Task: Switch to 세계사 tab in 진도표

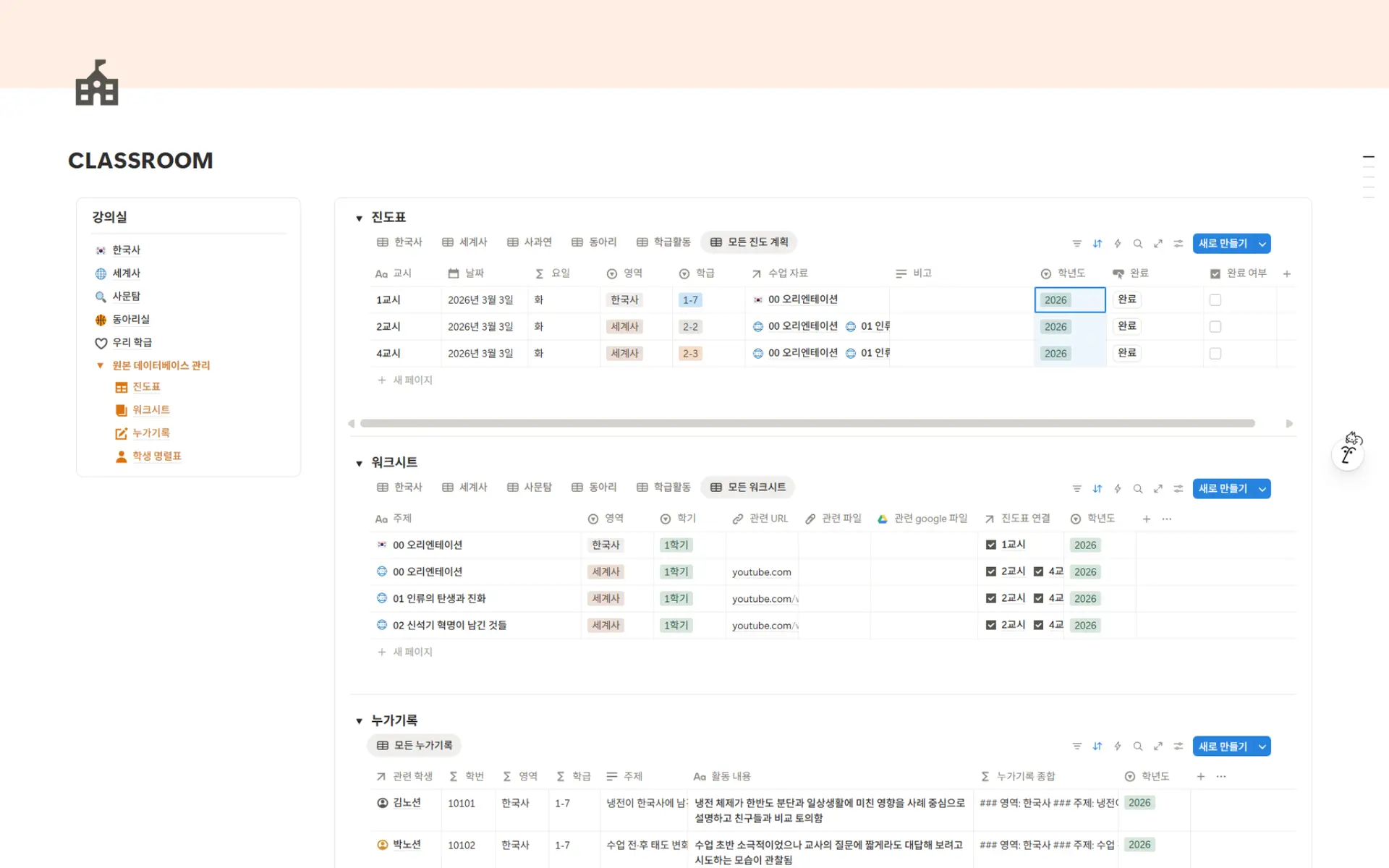Action: click(x=465, y=242)
